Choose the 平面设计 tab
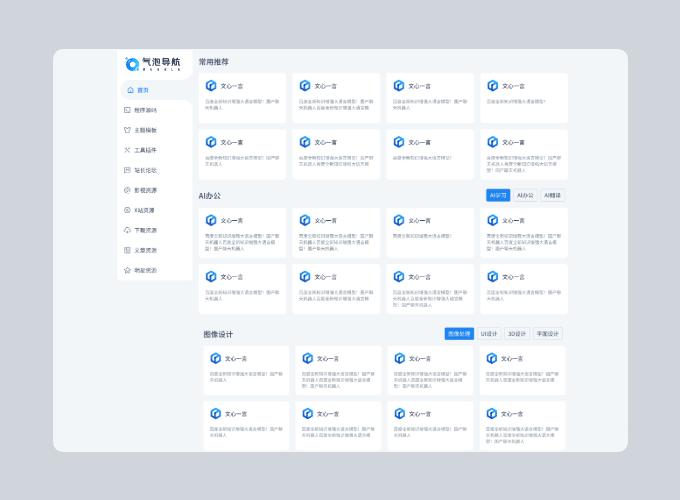Image resolution: width=680 pixels, height=500 pixels. [x=547, y=334]
